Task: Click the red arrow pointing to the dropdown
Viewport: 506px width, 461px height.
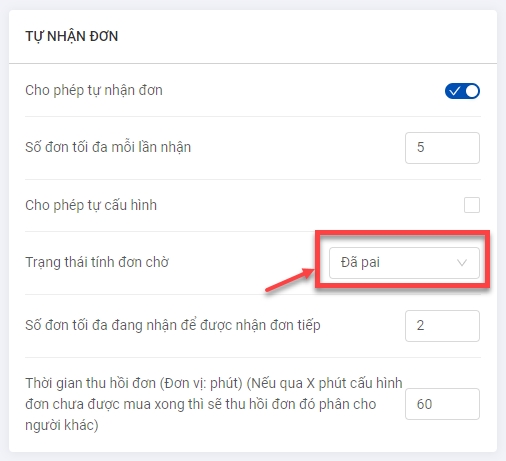Action: (x=289, y=280)
